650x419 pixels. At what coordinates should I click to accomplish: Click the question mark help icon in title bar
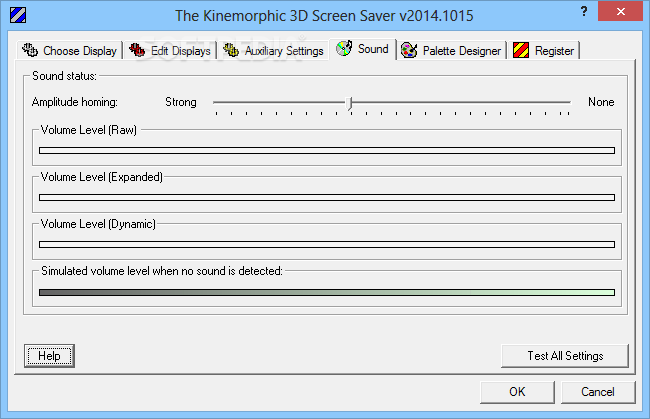(x=584, y=11)
